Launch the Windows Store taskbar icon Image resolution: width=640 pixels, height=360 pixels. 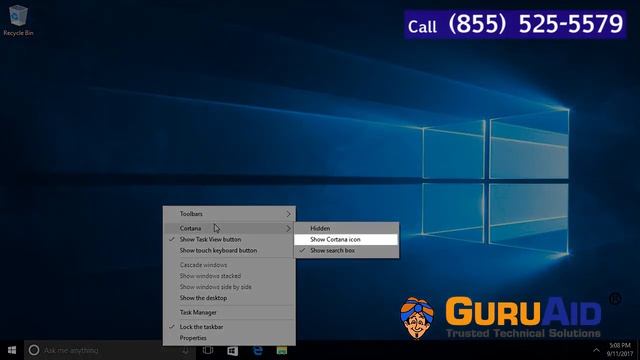point(233,351)
